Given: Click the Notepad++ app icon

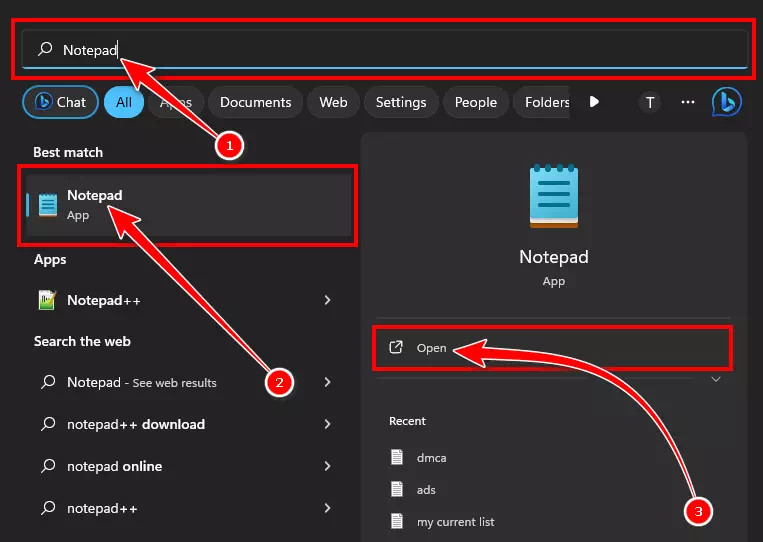Looking at the screenshot, I should click(x=47, y=300).
